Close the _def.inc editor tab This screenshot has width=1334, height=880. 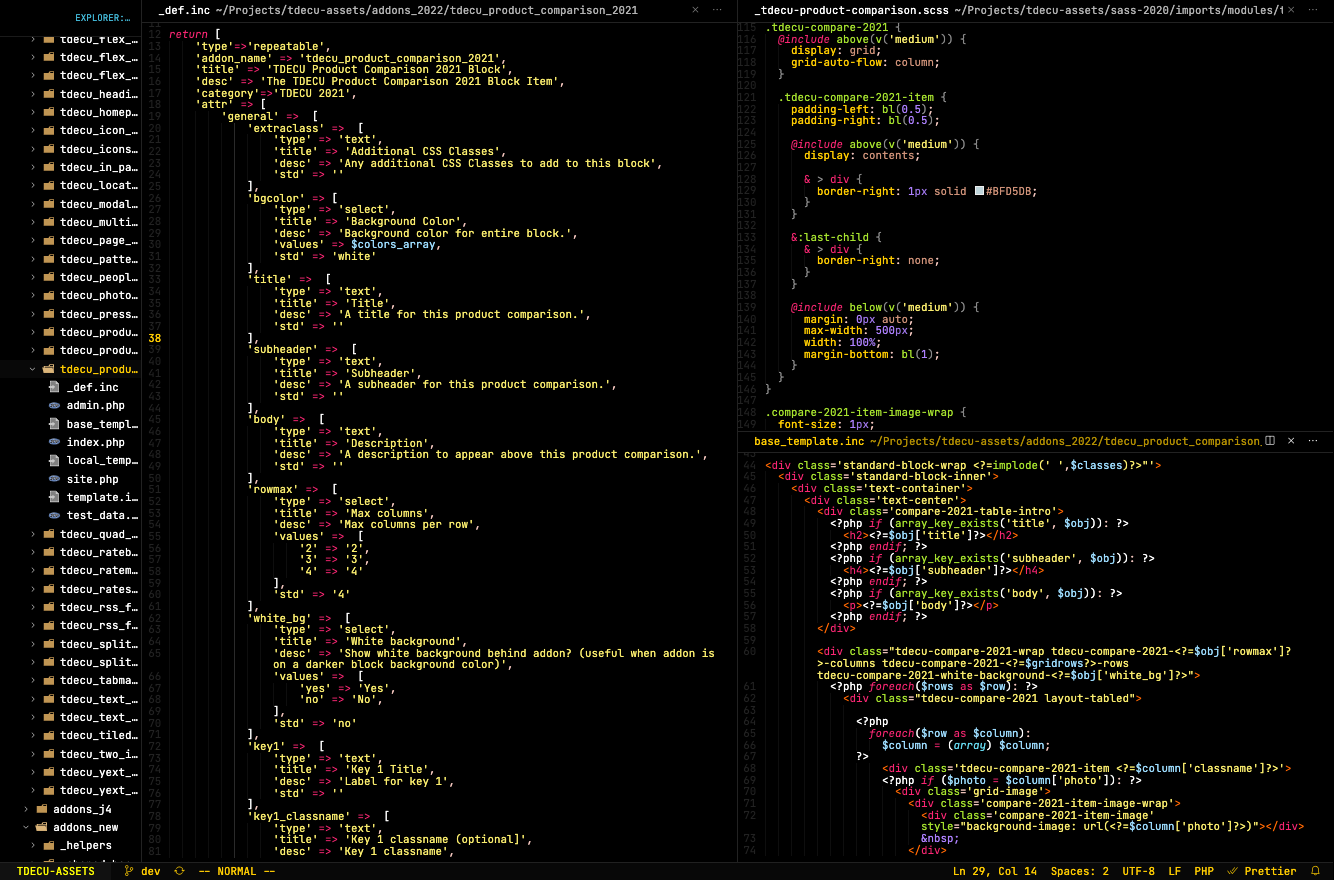coord(695,9)
